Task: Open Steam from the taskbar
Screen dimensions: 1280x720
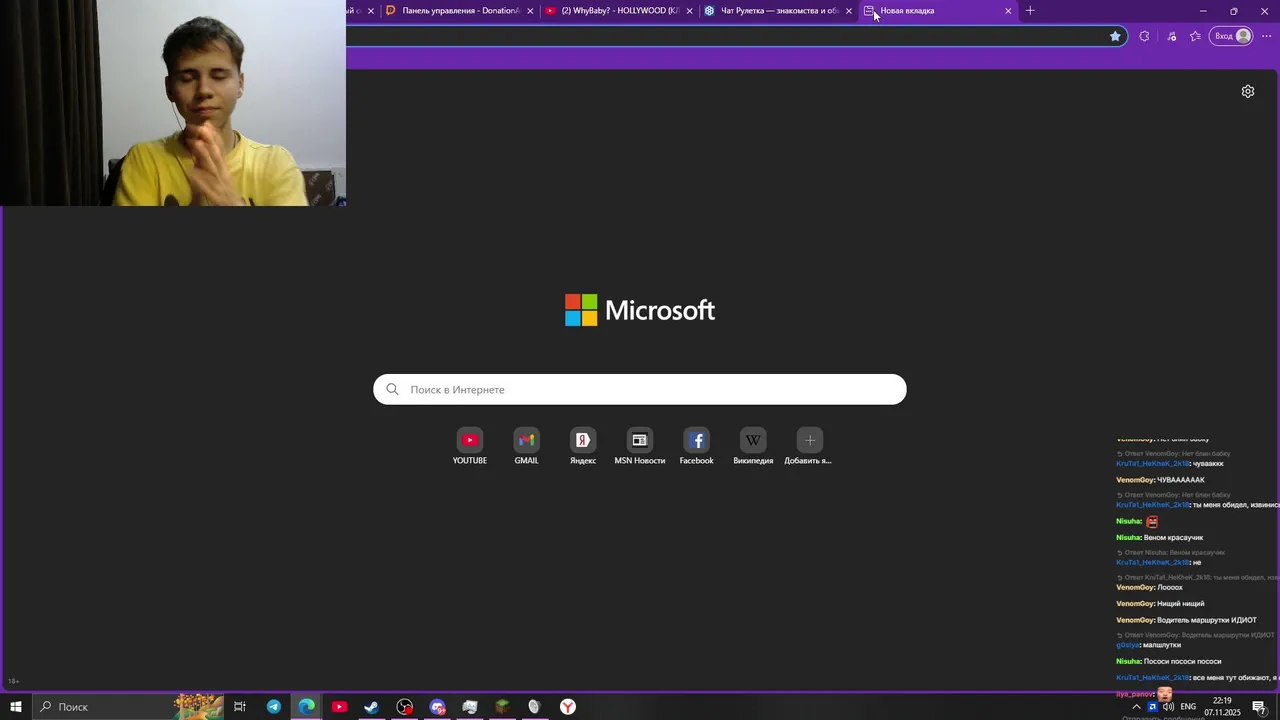Action: [x=371, y=707]
